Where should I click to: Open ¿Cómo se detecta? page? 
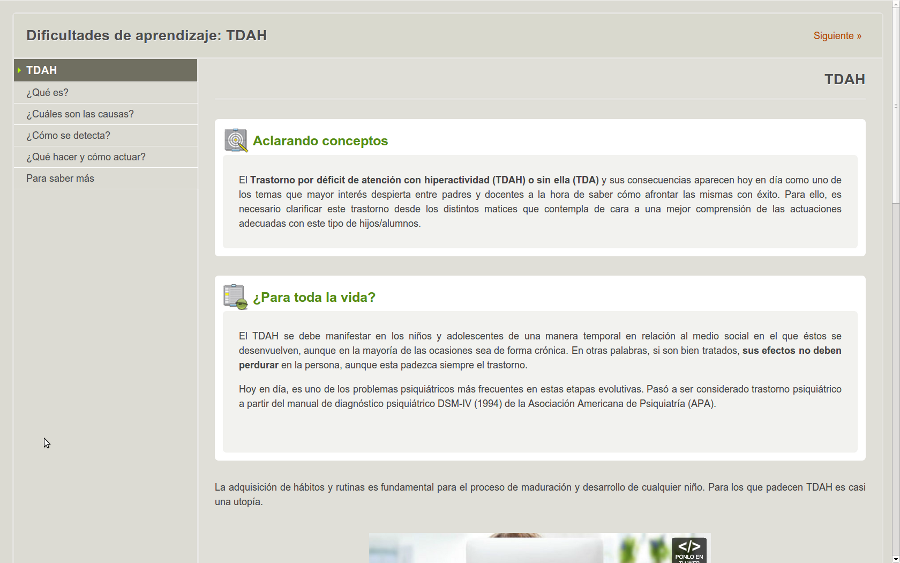coord(68,135)
